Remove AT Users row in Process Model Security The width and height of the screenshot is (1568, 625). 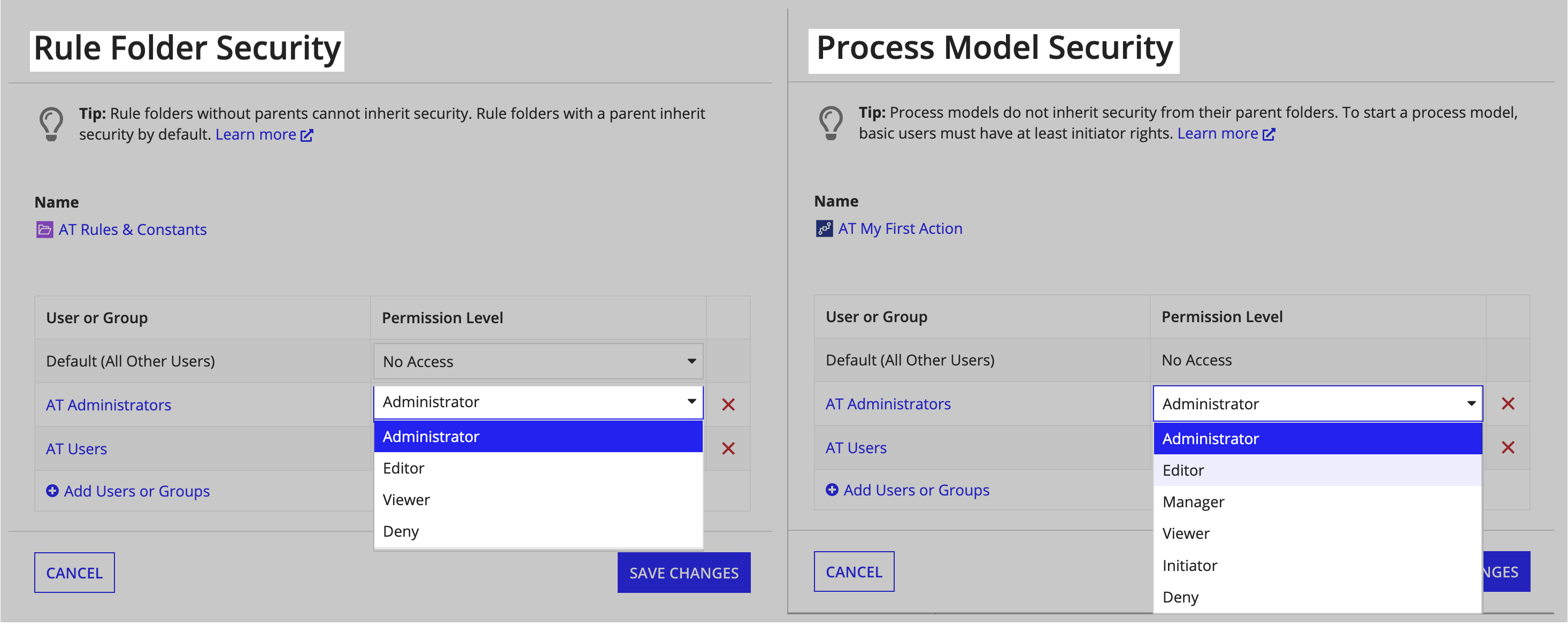click(x=1508, y=447)
